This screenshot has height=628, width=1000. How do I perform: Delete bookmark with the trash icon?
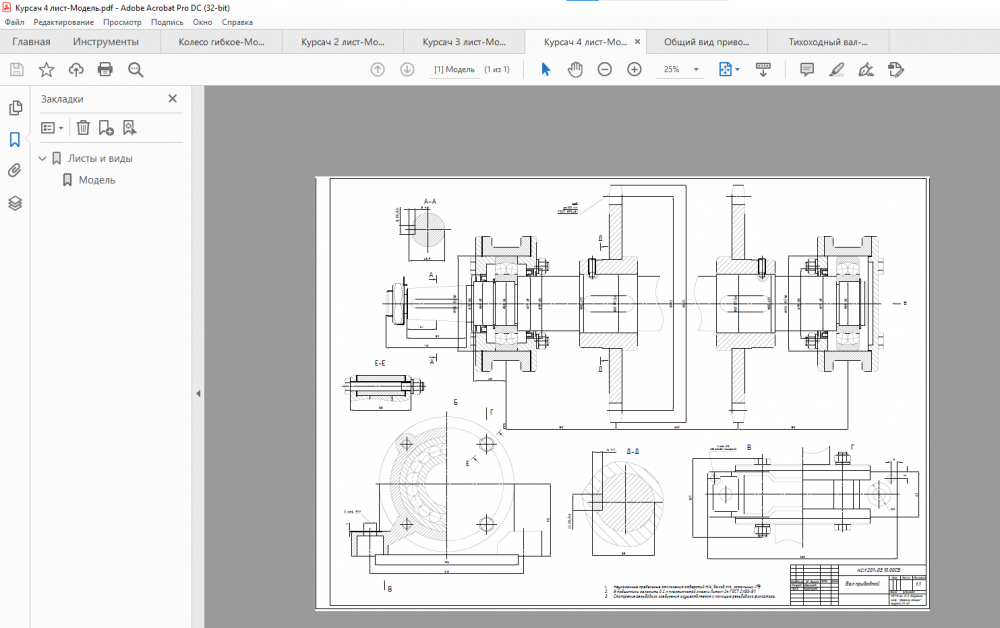tap(83, 128)
